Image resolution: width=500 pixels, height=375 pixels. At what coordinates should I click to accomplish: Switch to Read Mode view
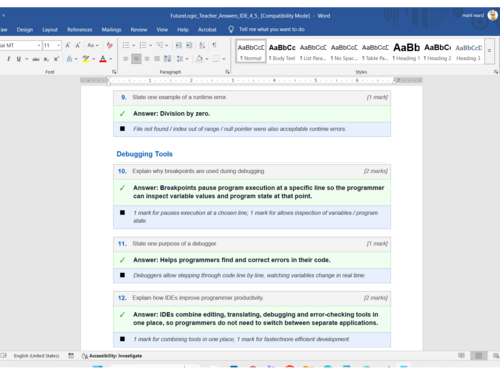tap(461, 356)
